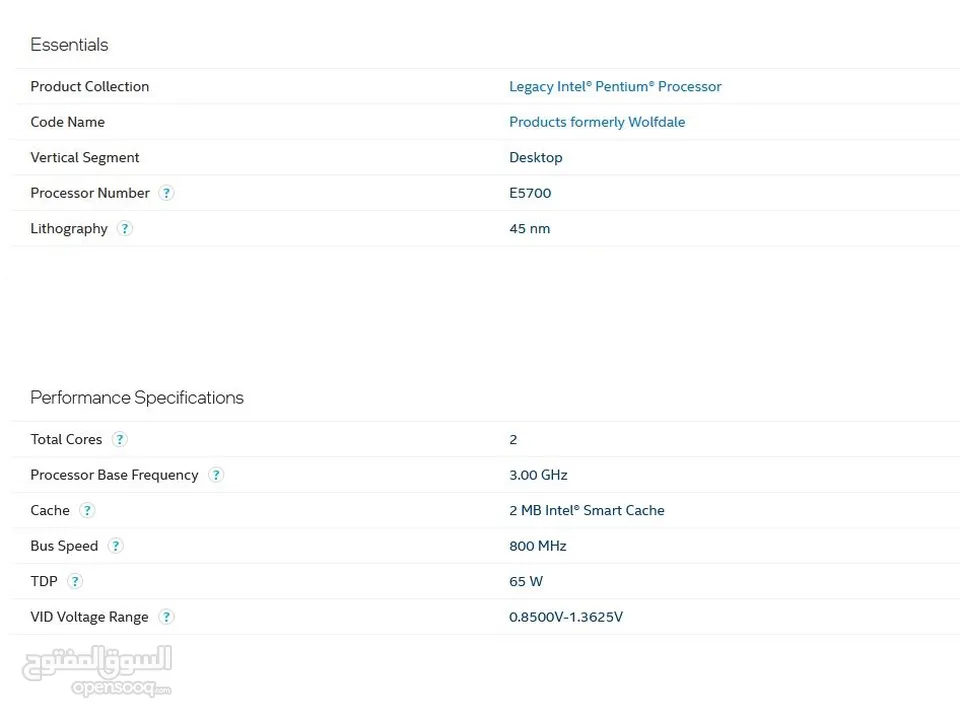The height and width of the screenshot is (720, 960).
Task: Click the Essentials section heading
Action: click(x=69, y=45)
